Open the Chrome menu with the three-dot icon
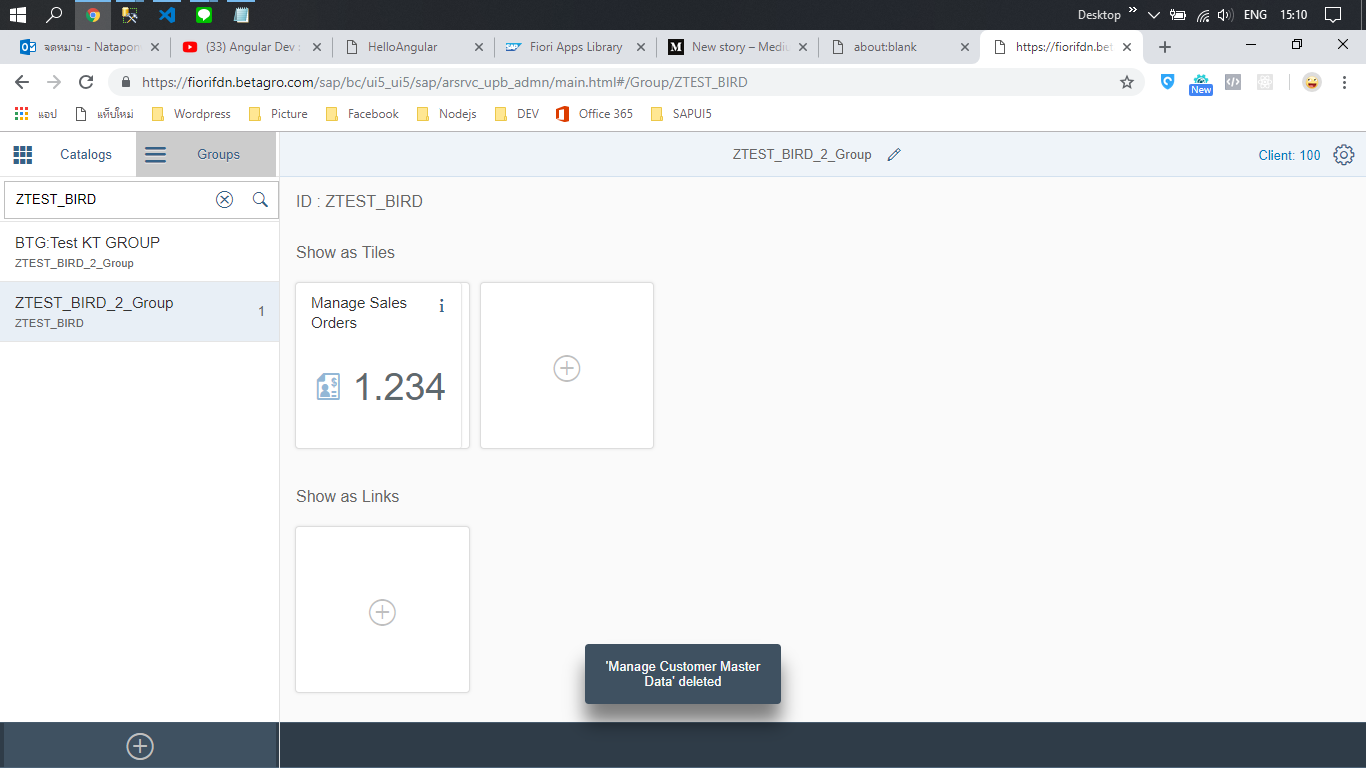The width and height of the screenshot is (1366, 768). [x=1343, y=82]
